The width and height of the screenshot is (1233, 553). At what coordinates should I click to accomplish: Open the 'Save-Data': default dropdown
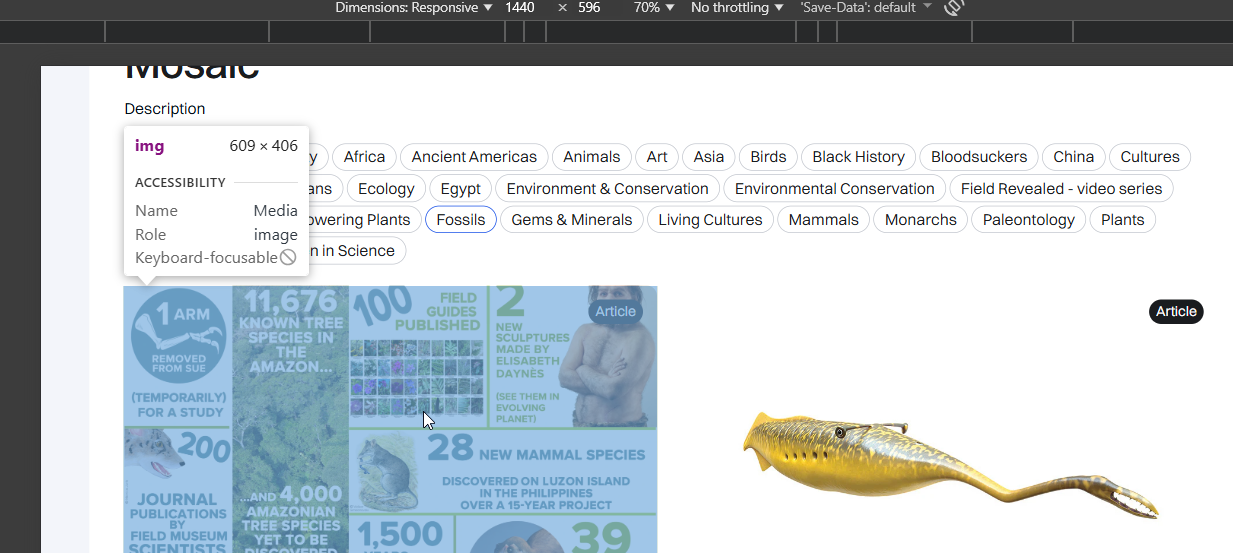(866, 8)
